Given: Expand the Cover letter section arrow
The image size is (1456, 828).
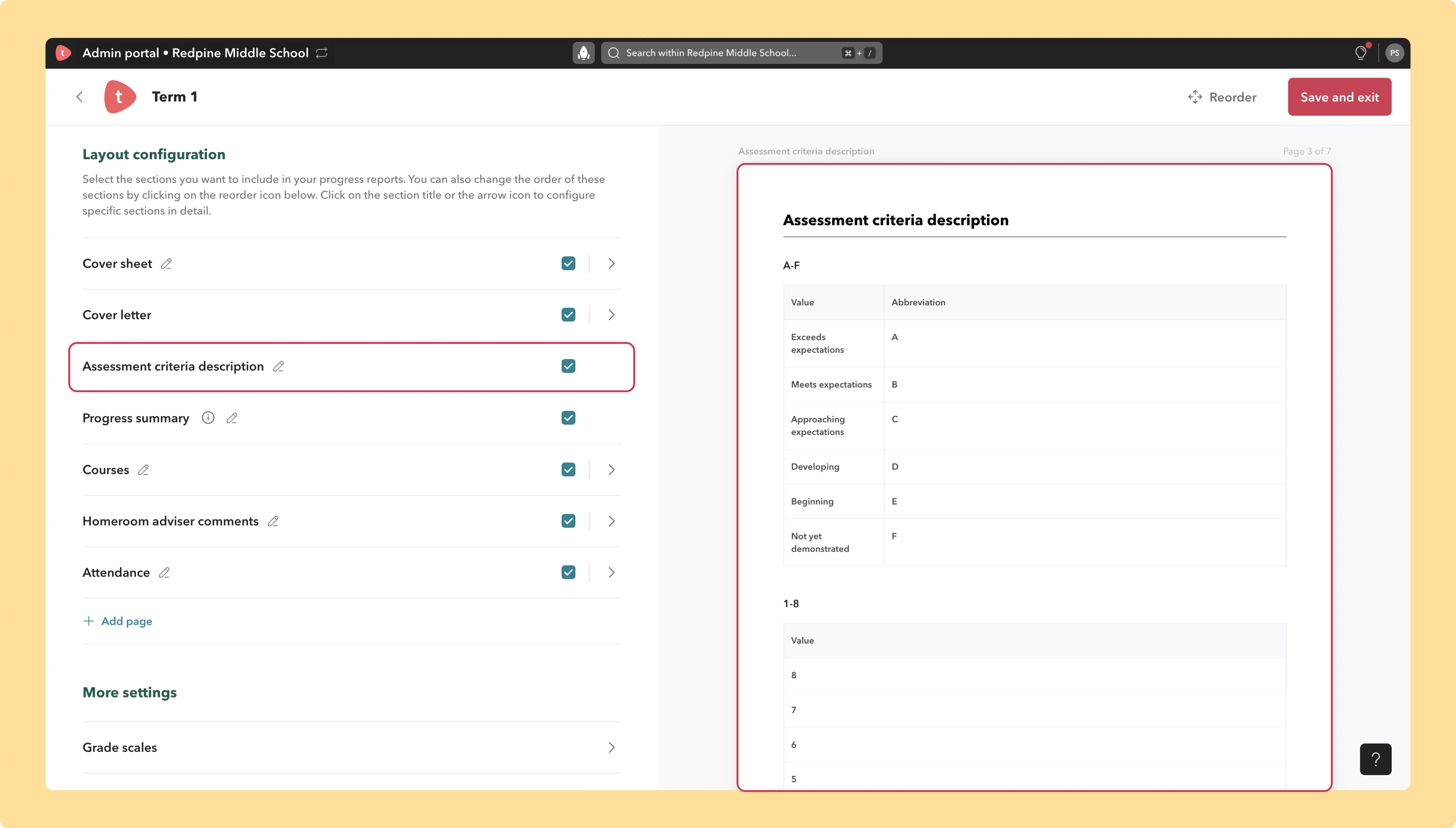Looking at the screenshot, I should (611, 315).
